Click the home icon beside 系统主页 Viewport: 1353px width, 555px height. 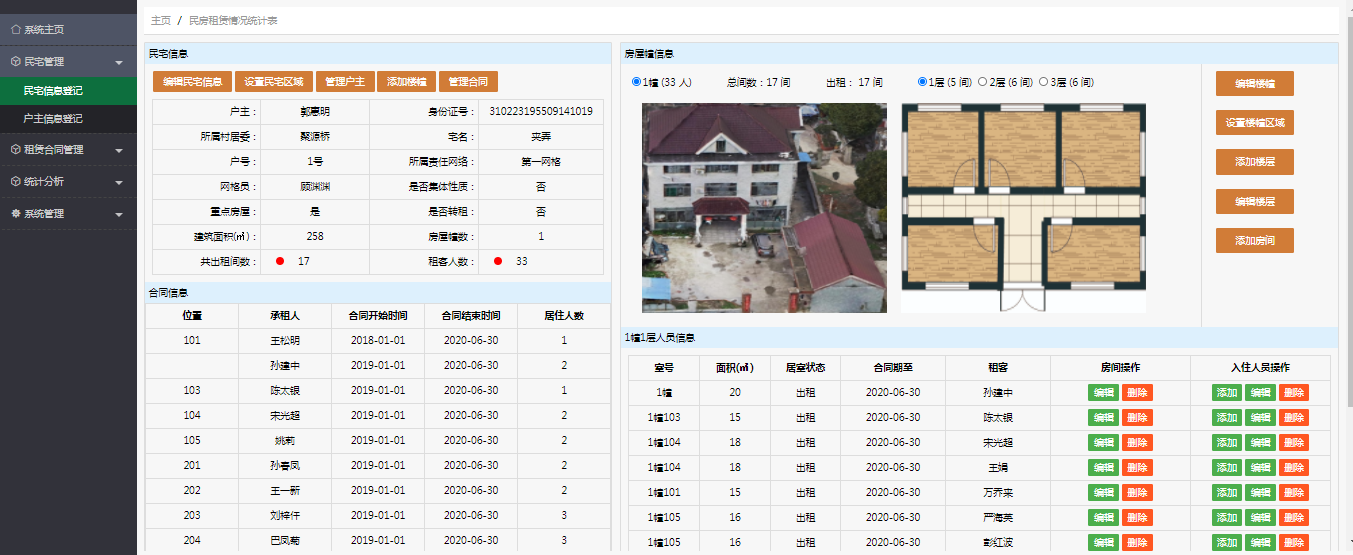15,30
